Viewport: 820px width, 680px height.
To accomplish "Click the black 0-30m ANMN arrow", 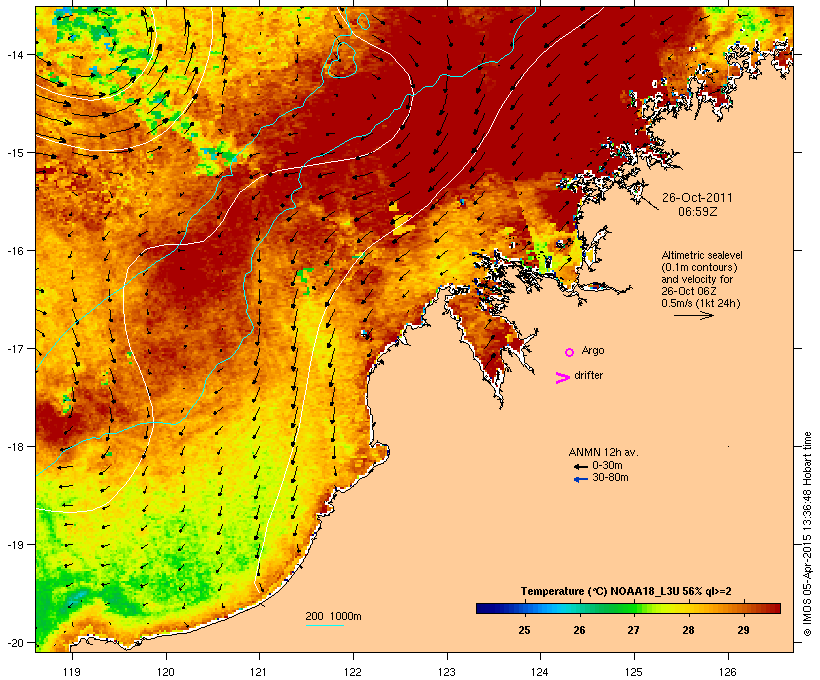I will click(580, 467).
